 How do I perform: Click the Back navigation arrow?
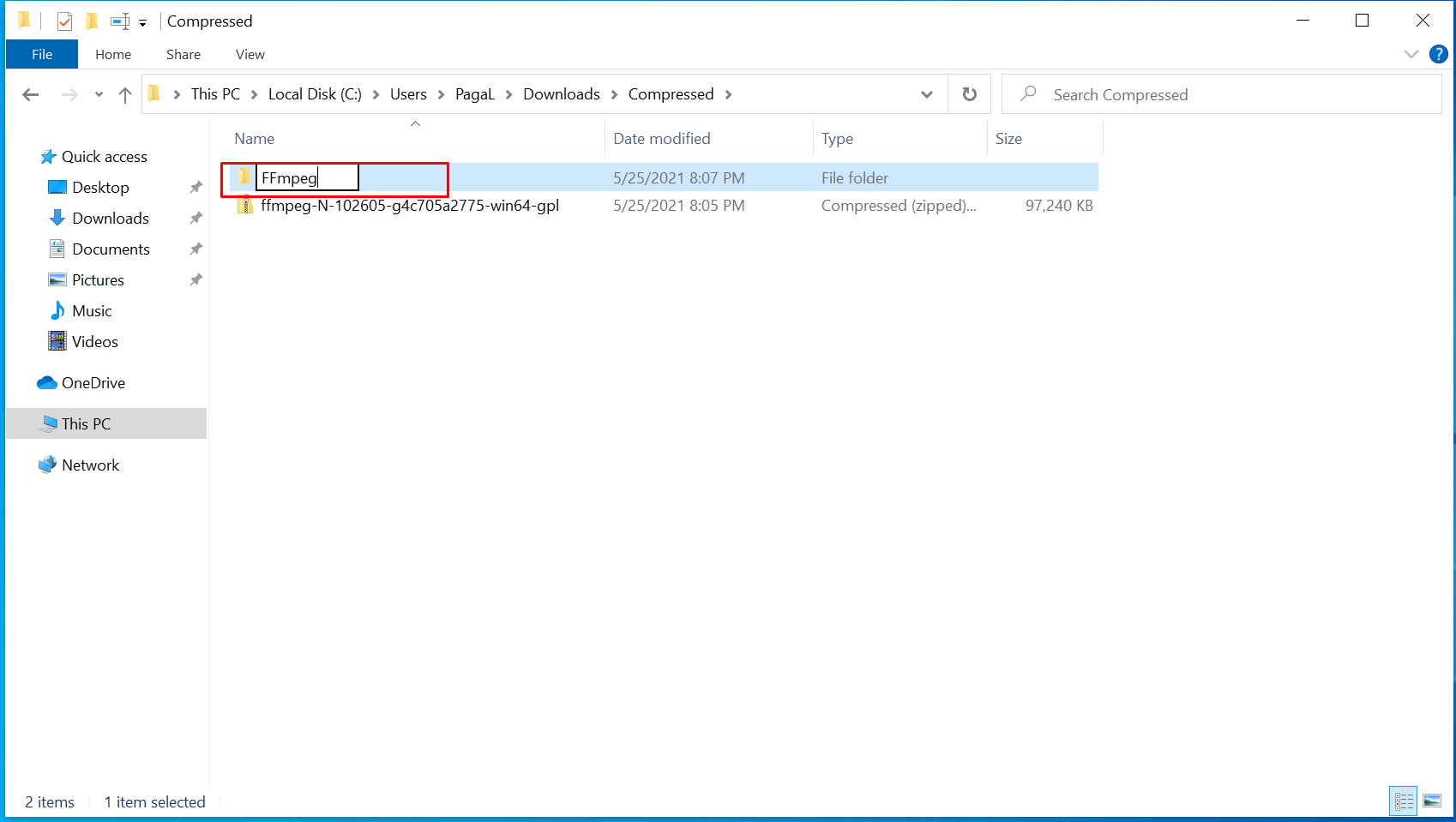[31, 95]
